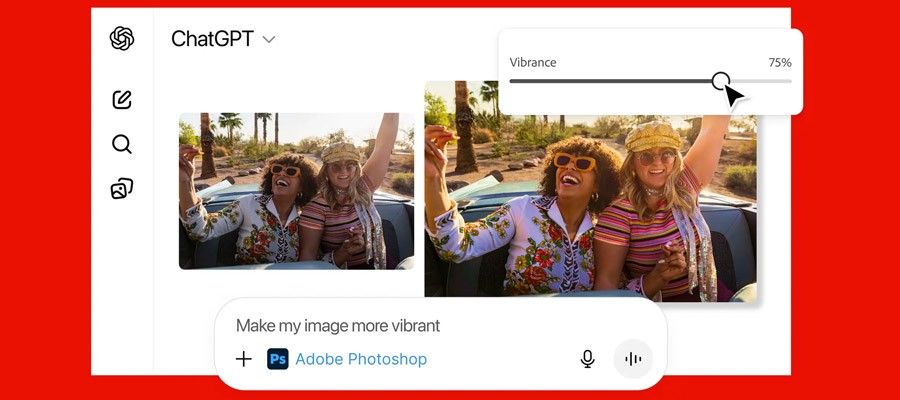900x400 pixels.
Task: Expand the ChatGPT model chevron
Action: (x=269, y=40)
